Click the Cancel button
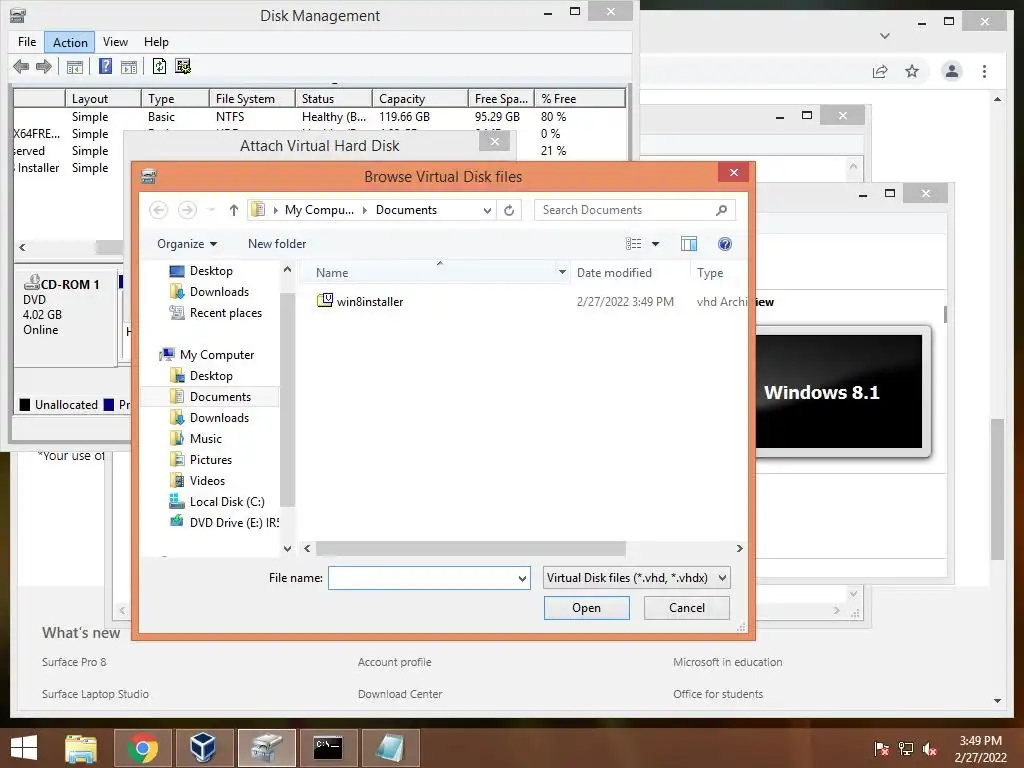The height and width of the screenshot is (768, 1024). point(687,608)
